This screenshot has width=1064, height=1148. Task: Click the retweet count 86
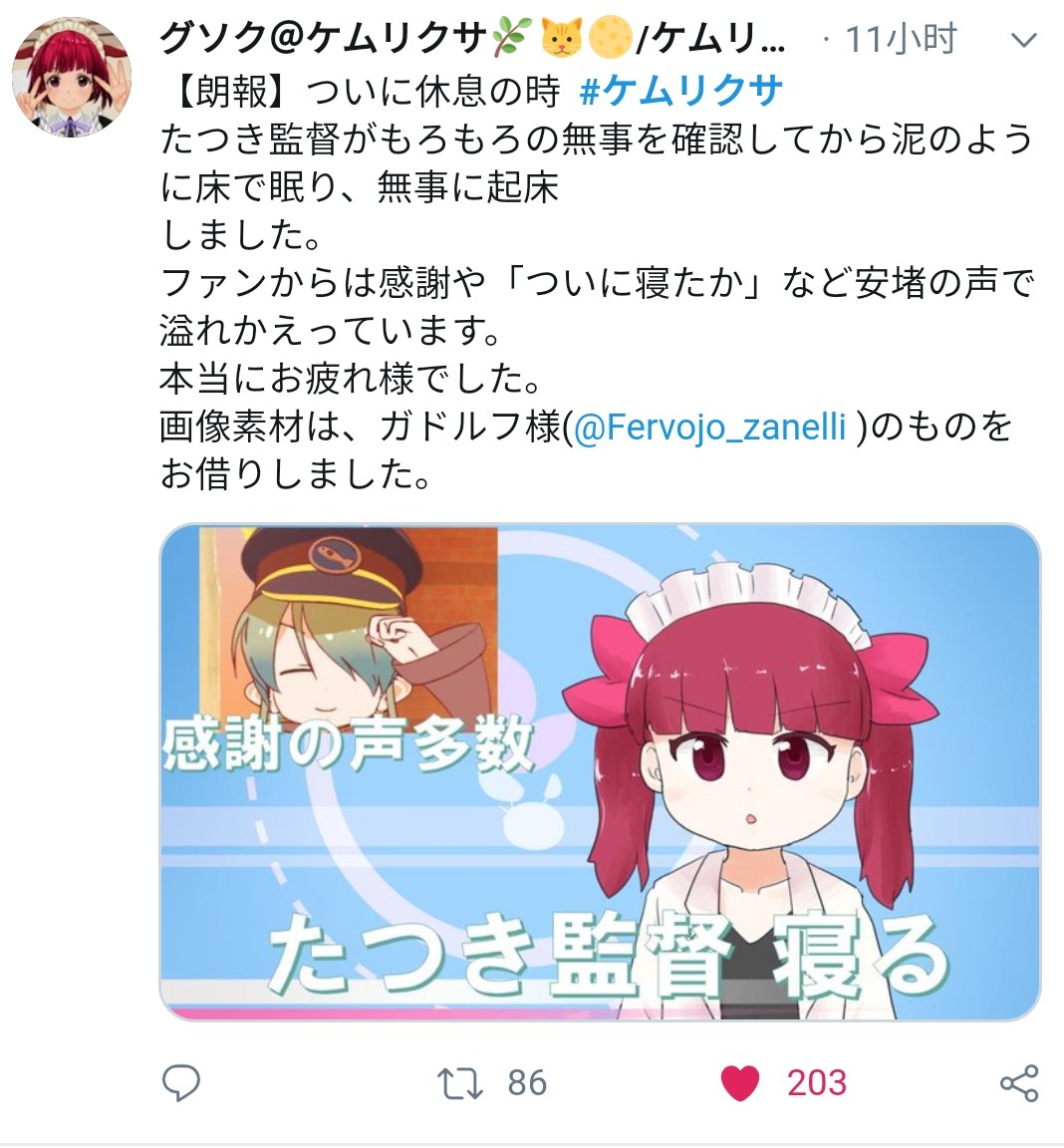[528, 1083]
